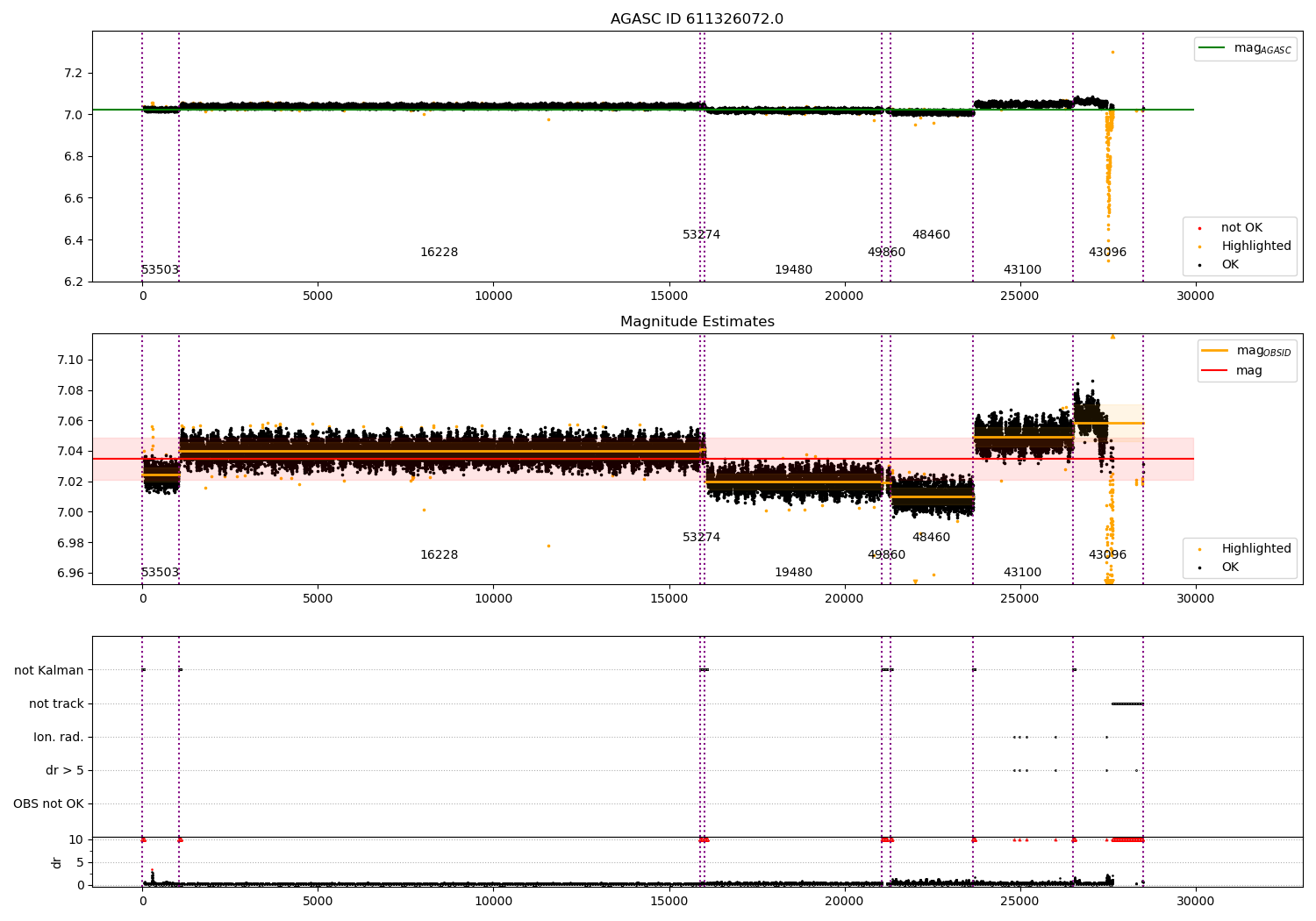Click the 7.2 y-axis tick label
This screenshot has width=1316, height=921.
click(74, 73)
